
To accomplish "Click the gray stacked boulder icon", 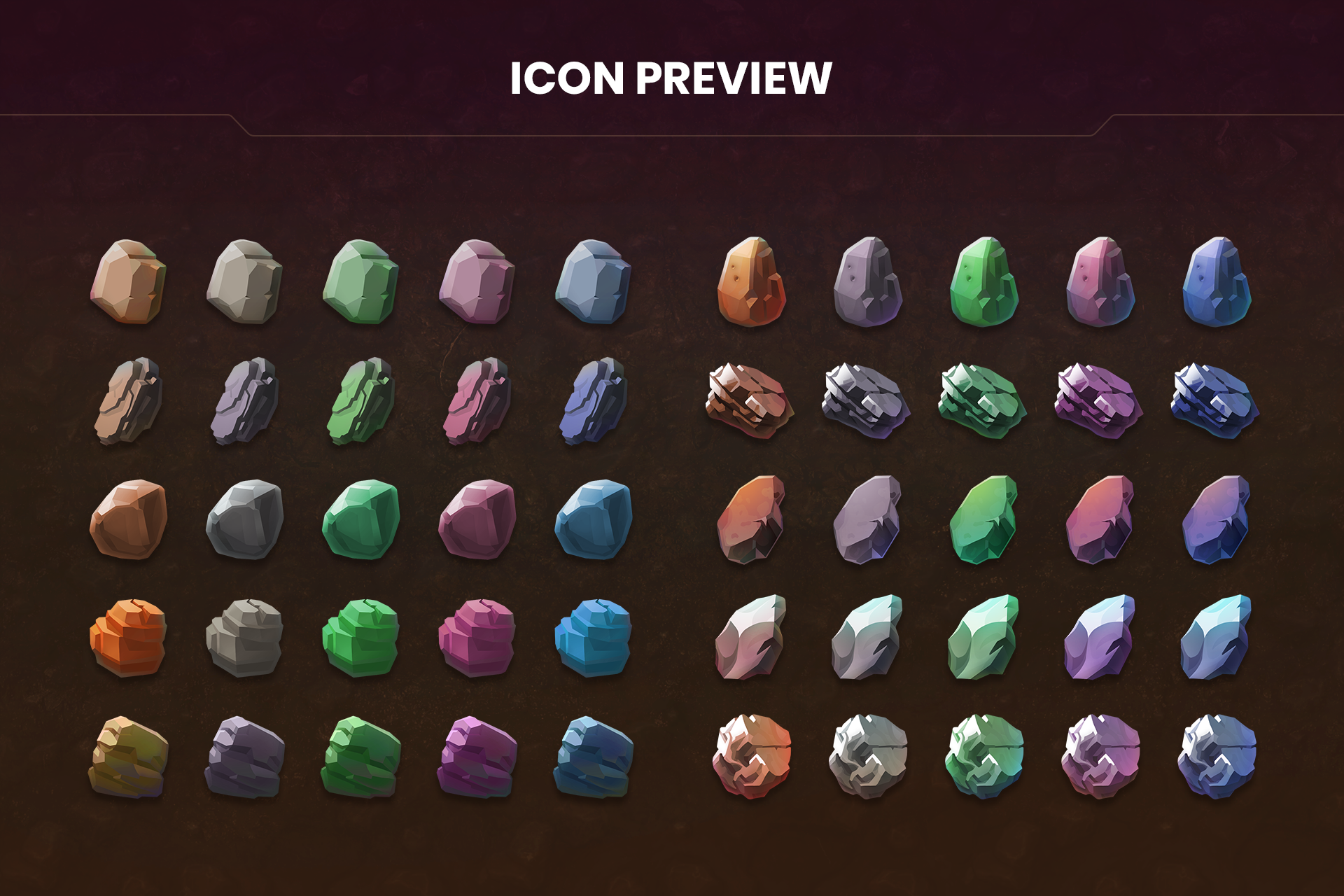I will (x=244, y=637).
